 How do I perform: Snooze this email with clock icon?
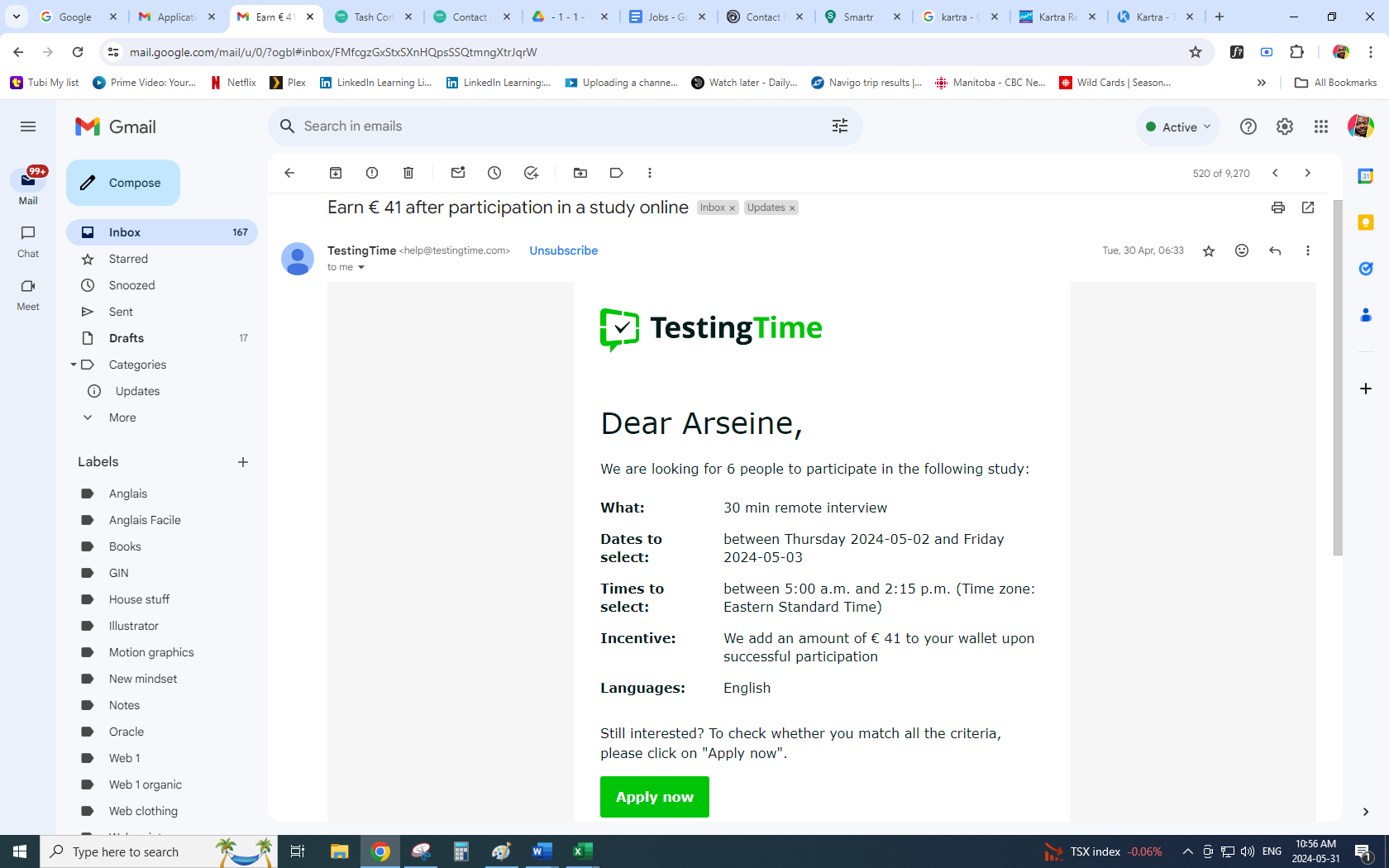[494, 173]
